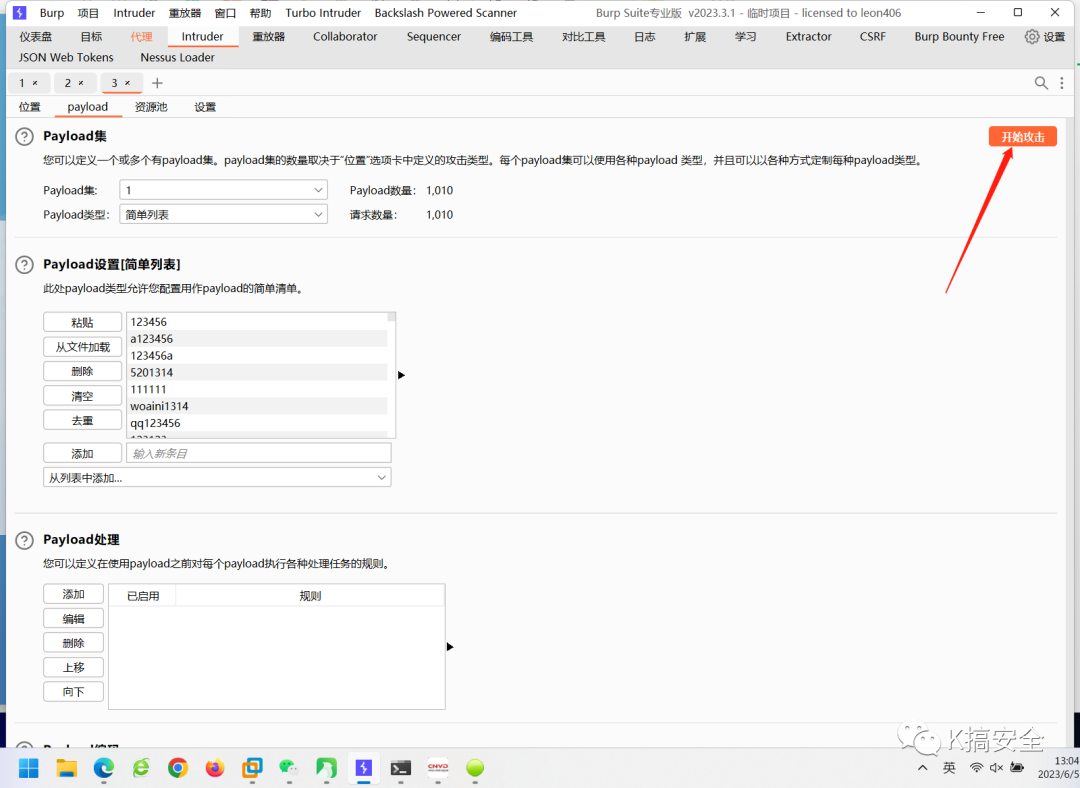Viewport: 1080px width, 788px height.
Task: Select the 位置 sub-tab
Action: (x=30, y=107)
